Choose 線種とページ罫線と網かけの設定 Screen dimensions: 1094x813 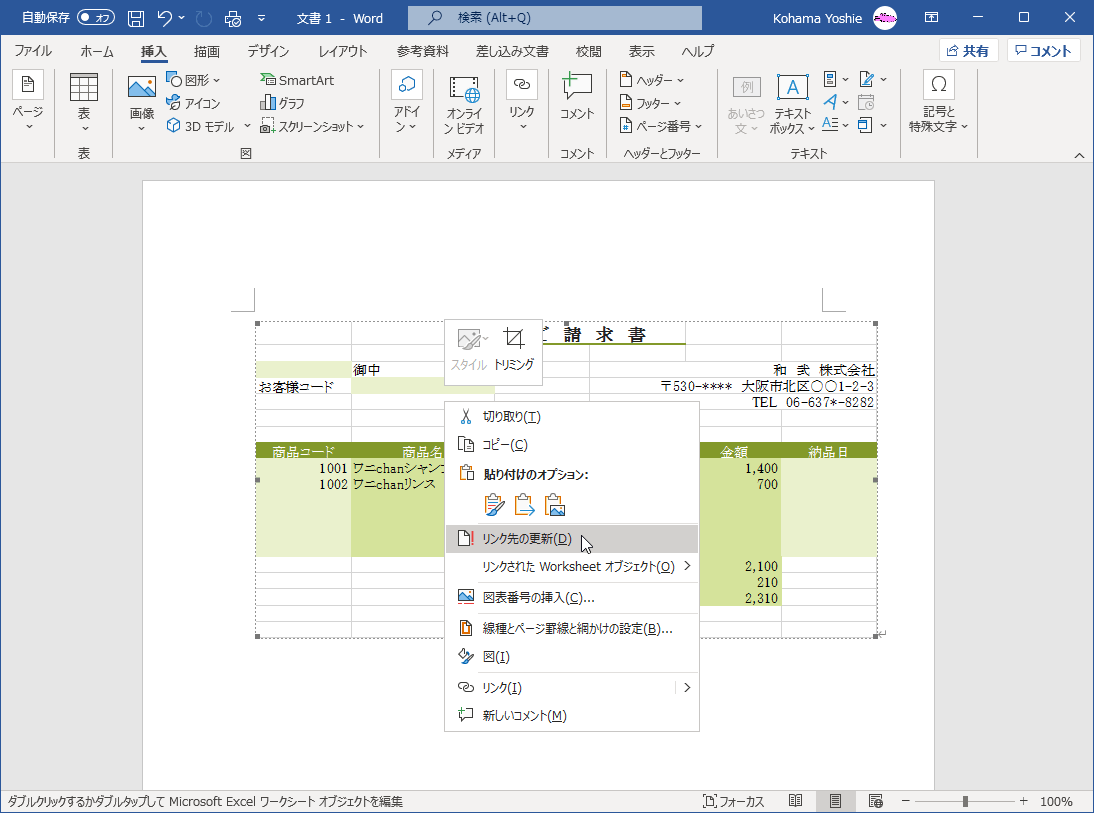[571, 629]
